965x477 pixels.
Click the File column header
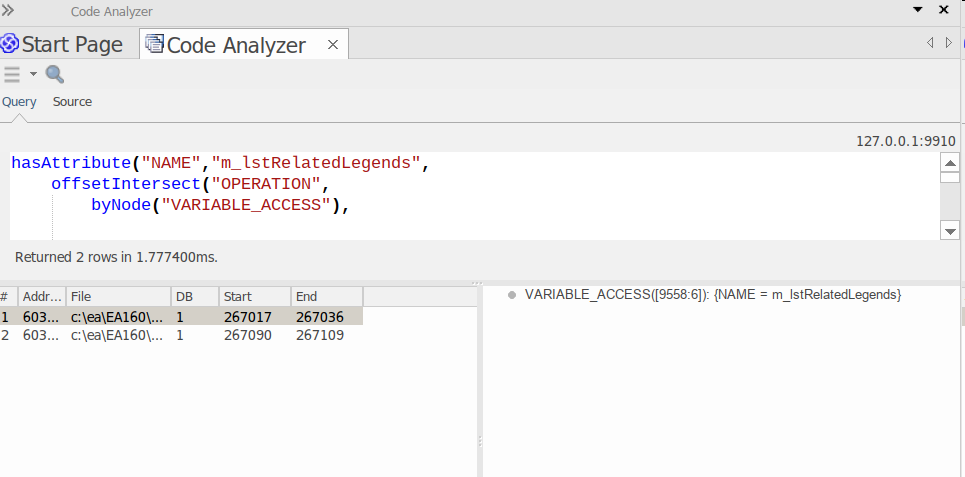(x=118, y=296)
